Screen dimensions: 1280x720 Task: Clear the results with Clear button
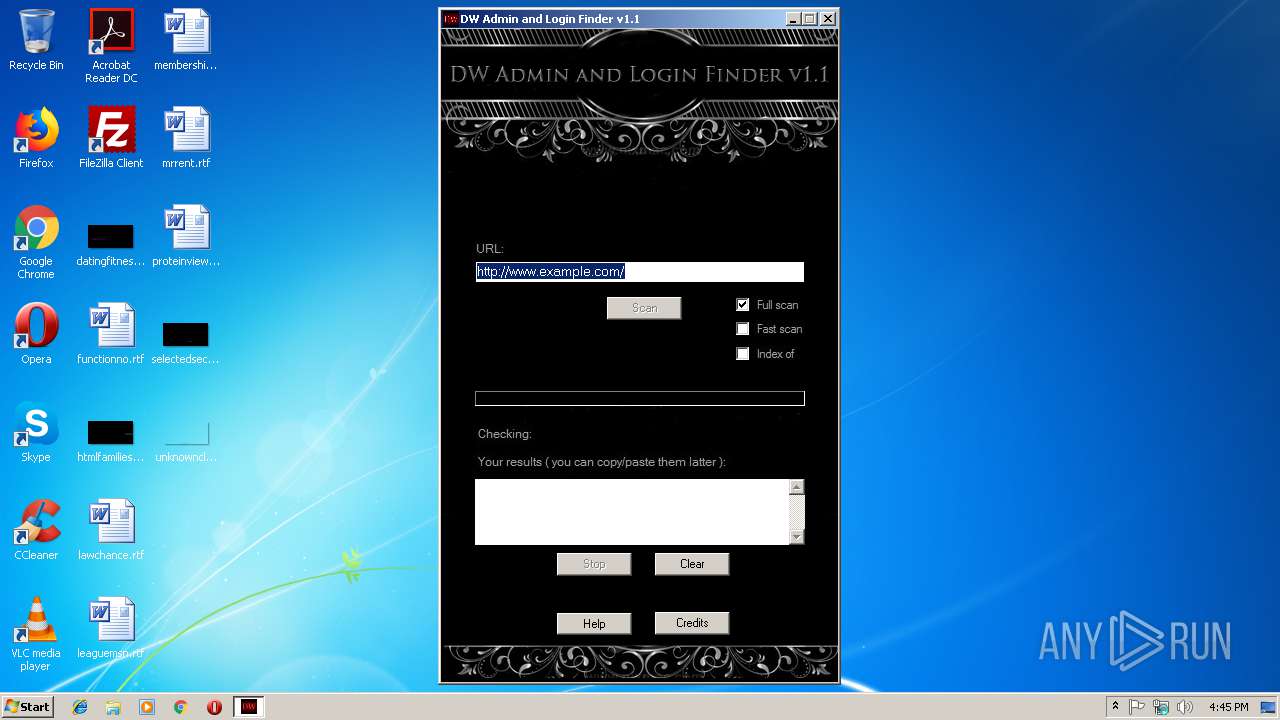tap(692, 564)
